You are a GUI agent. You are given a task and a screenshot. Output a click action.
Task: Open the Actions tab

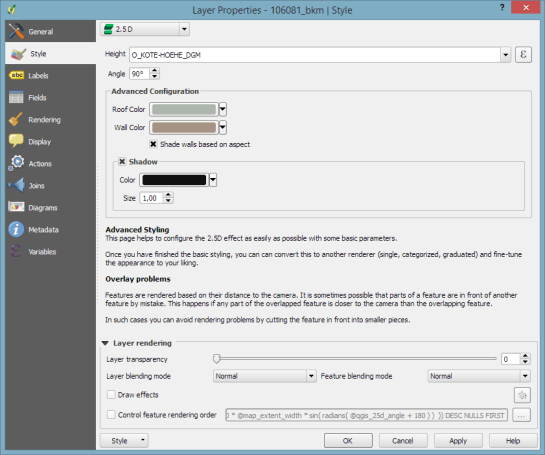[x=50, y=163]
